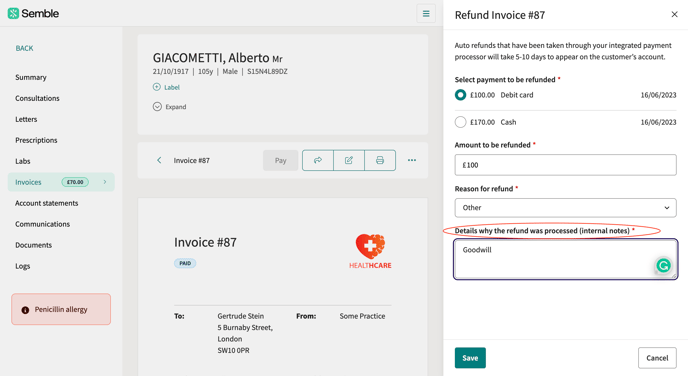Click the share invoice arrow icon
This screenshot has height=376, width=688.
point(318,160)
